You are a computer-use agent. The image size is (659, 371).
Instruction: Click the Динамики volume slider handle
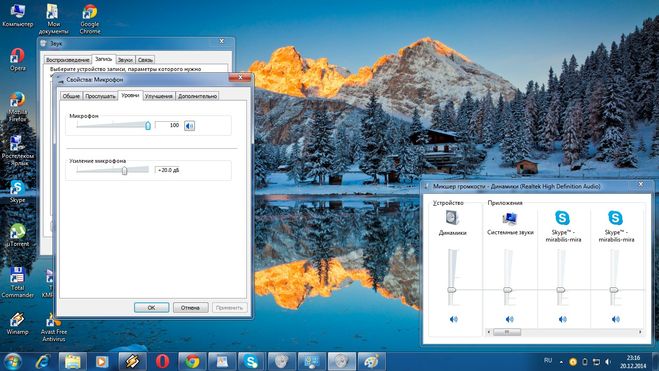tap(452, 289)
